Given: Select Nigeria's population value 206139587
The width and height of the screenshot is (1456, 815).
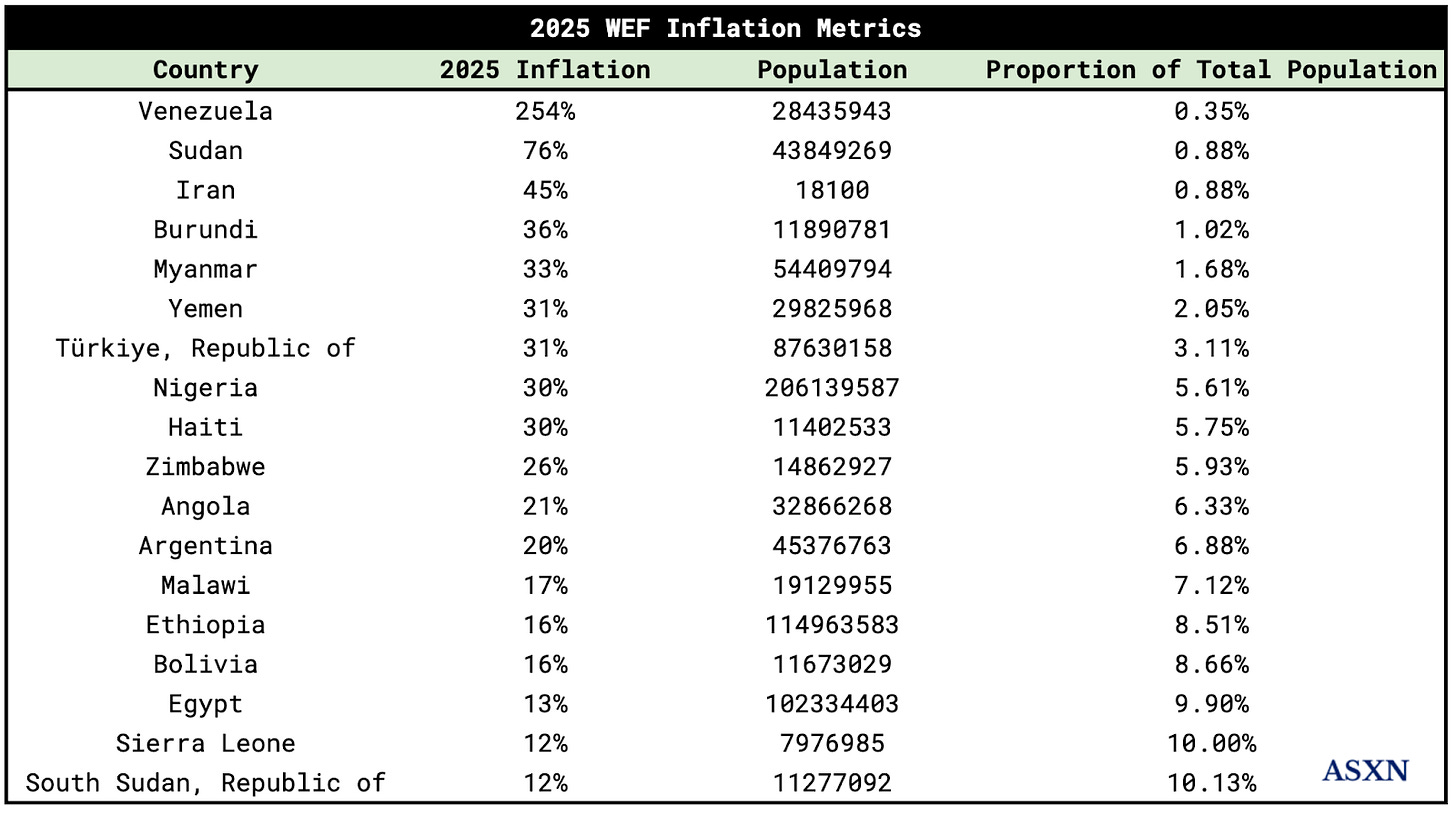Looking at the screenshot, I should pos(831,388).
